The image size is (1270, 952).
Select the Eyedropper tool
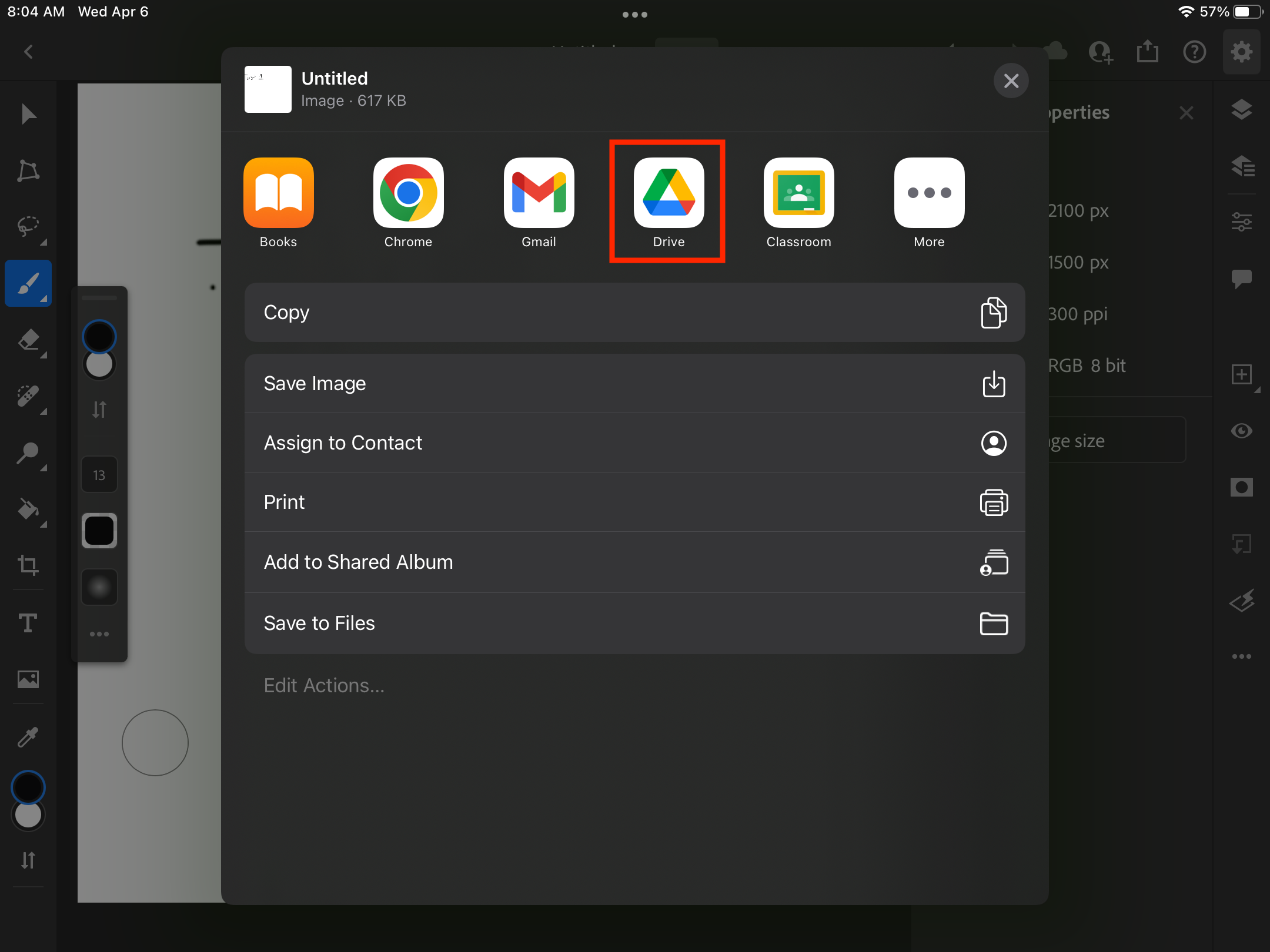click(x=28, y=736)
